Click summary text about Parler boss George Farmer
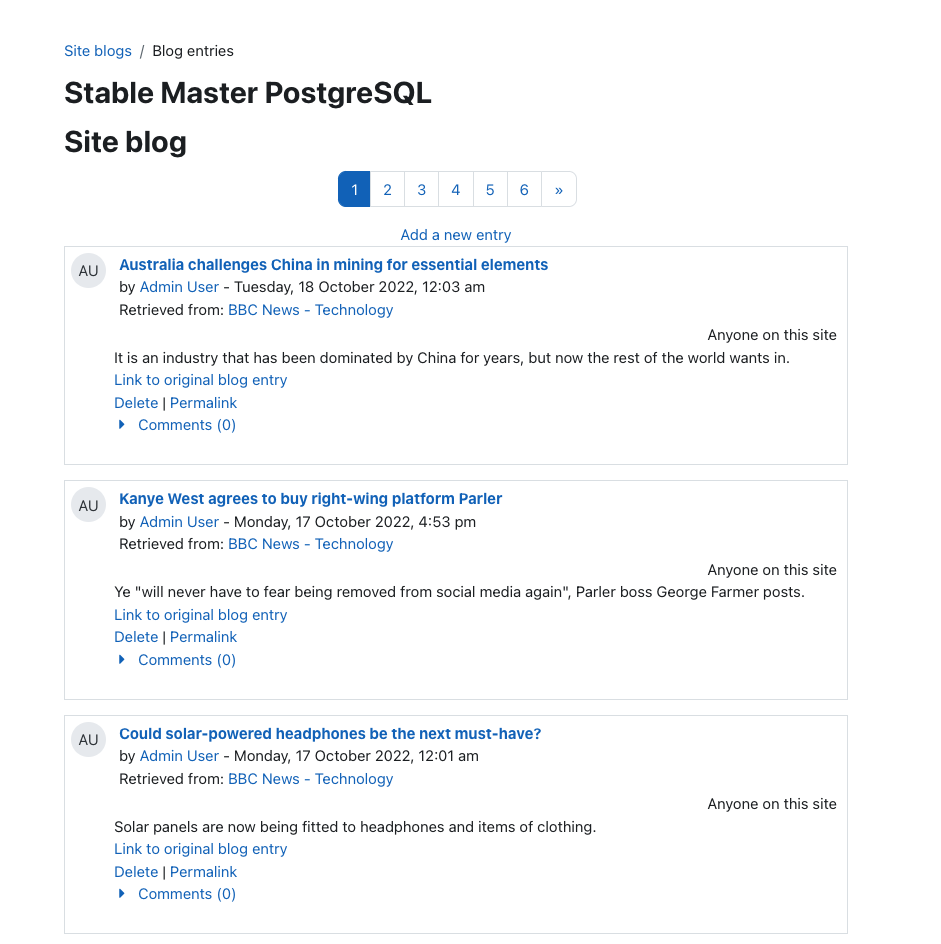This screenshot has width=941, height=944. [459, 592]
